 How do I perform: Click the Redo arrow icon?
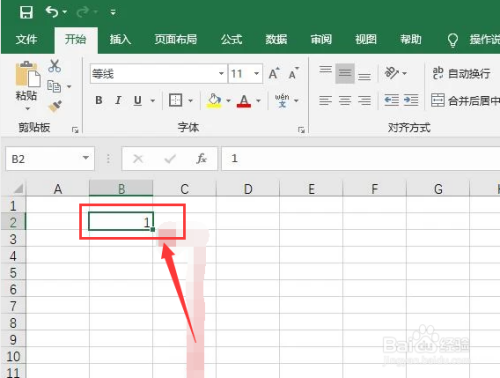tap(82, 12)
